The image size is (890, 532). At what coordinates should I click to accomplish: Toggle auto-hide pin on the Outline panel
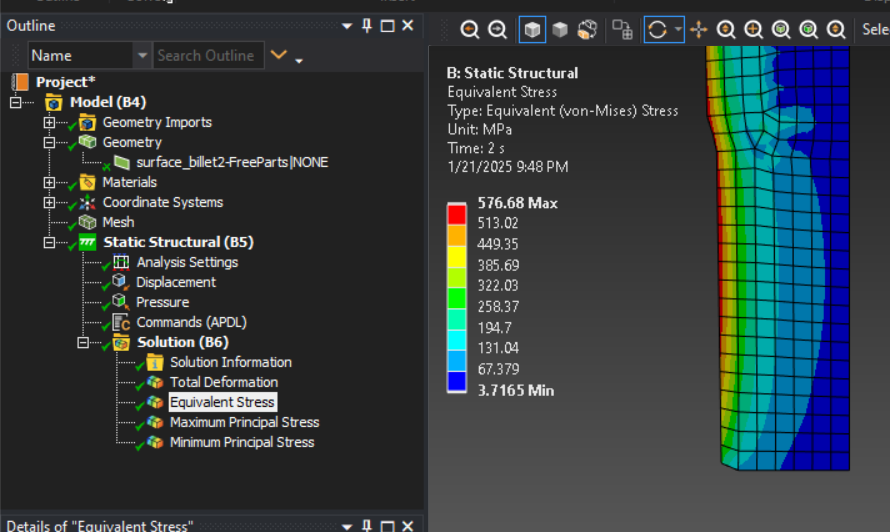367,26
